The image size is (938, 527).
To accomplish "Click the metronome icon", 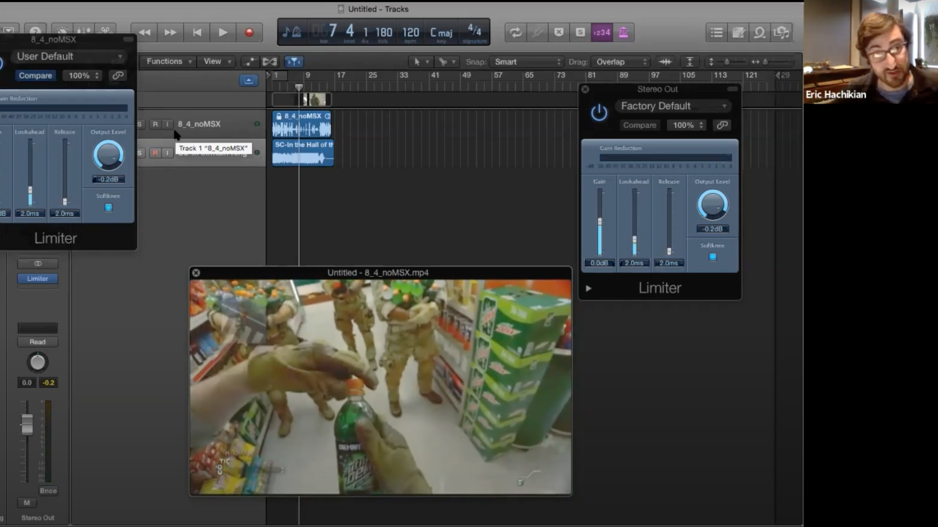I will tap(623, 33).
